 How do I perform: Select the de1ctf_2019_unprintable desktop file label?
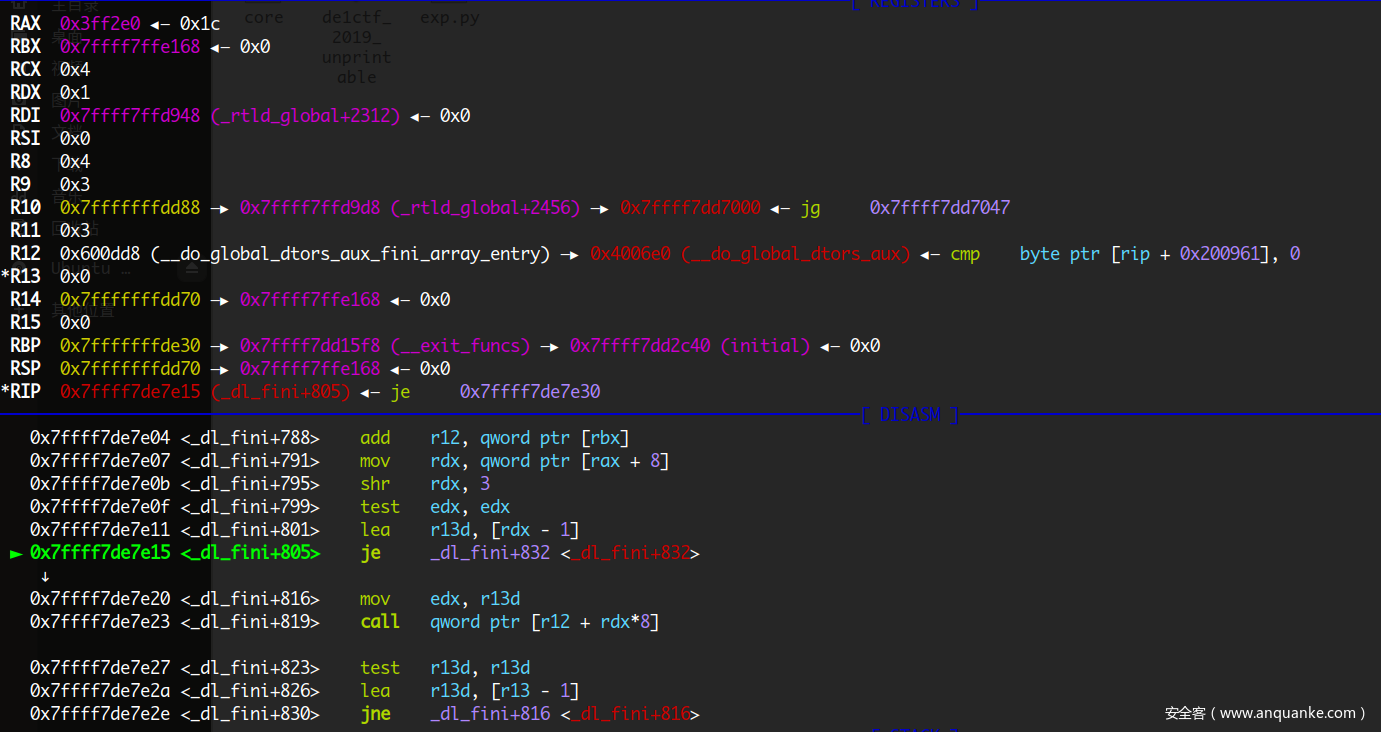pyautogui.click(x=357, y=46)
